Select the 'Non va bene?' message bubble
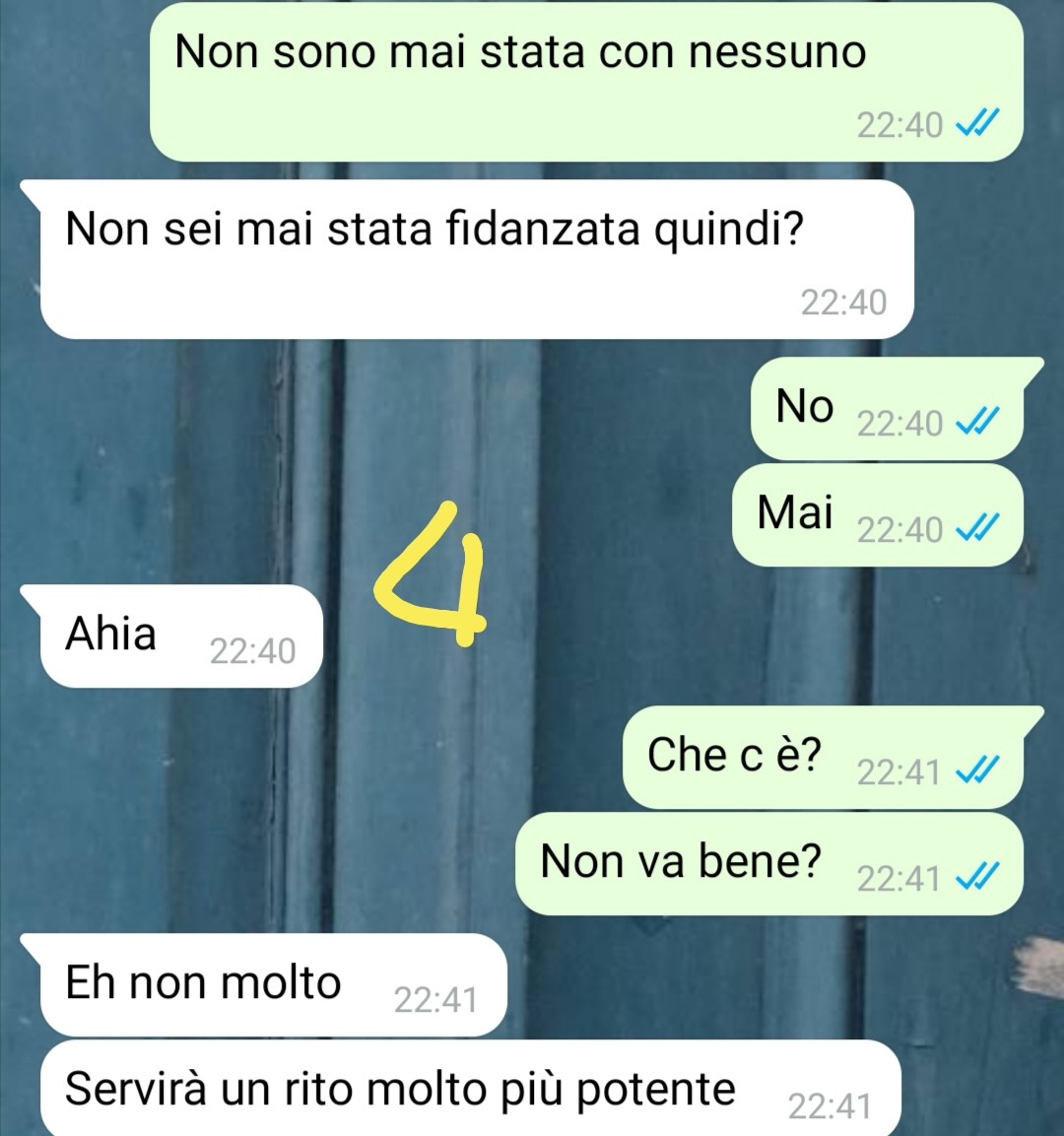 point(769,864)
